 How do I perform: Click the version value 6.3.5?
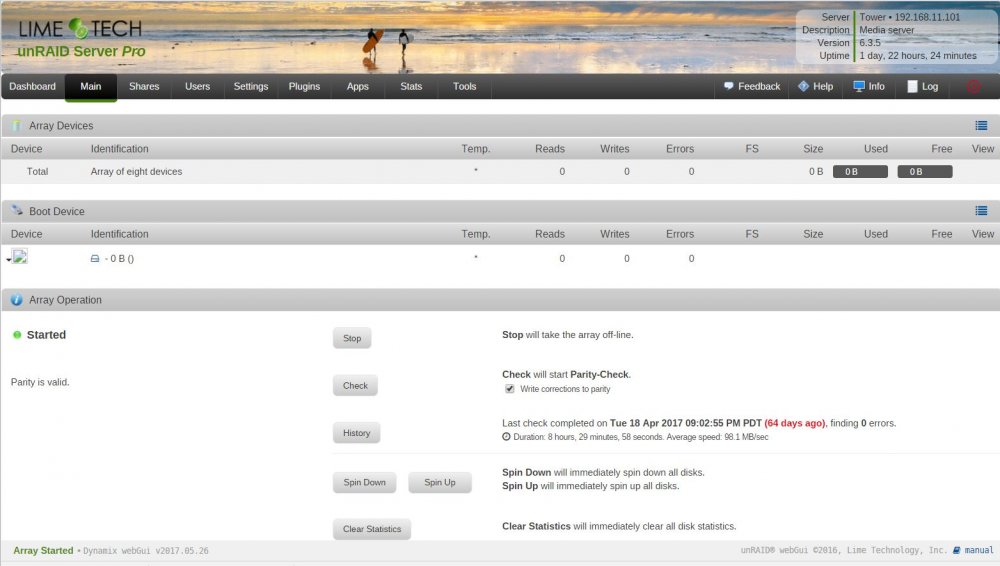click(x=870, y=43)
